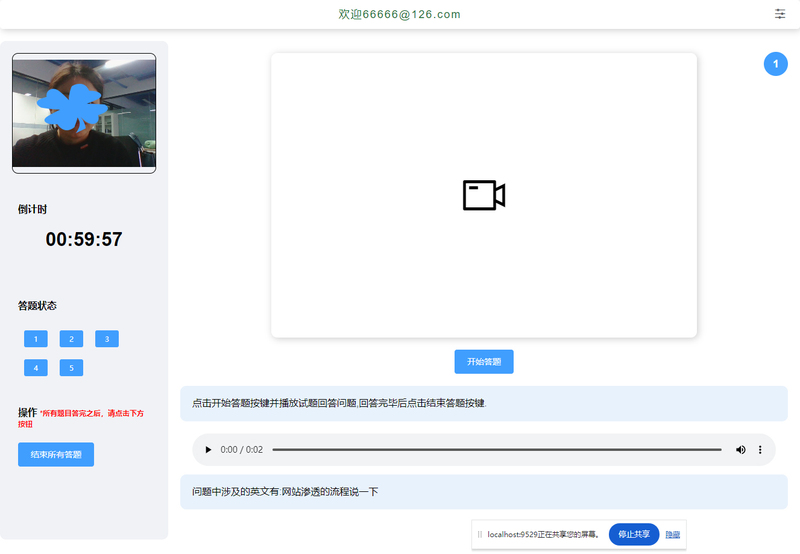This screenshot has height=554, width=800.
Task: Click the countdown timer 00:59:57
Action: [x=84, y=239]
